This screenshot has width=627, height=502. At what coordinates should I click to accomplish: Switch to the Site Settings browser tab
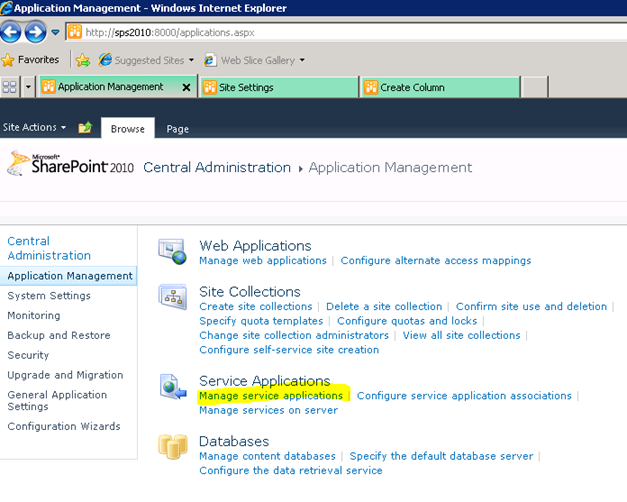[x=279, y=87]
